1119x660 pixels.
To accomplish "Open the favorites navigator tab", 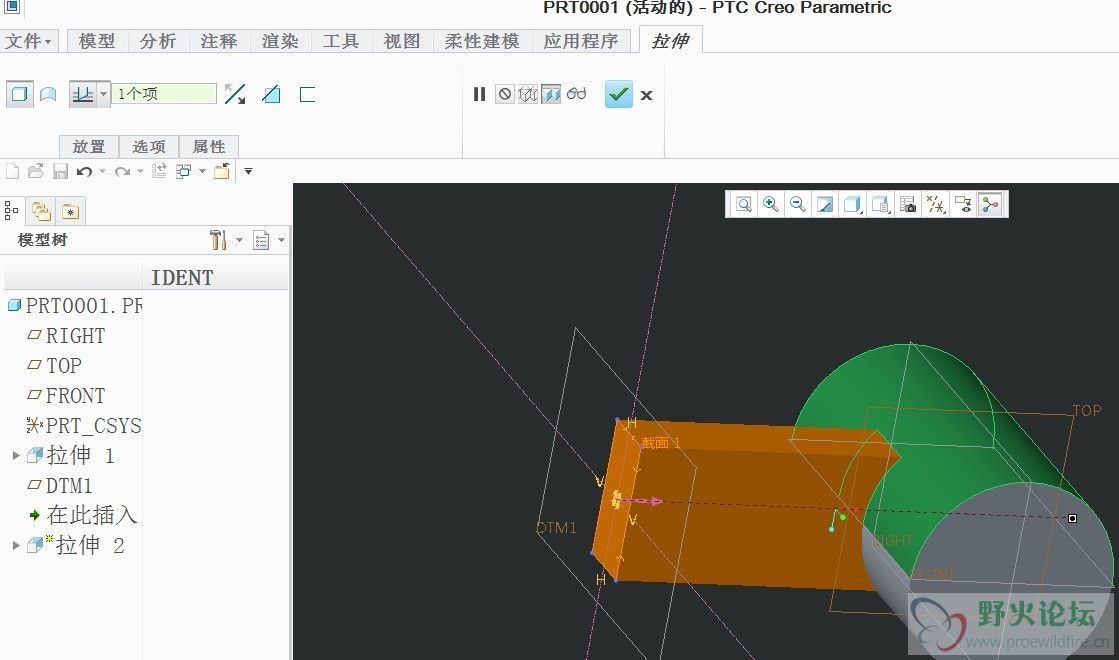I will pyautogui.click(x=70, y=211).
